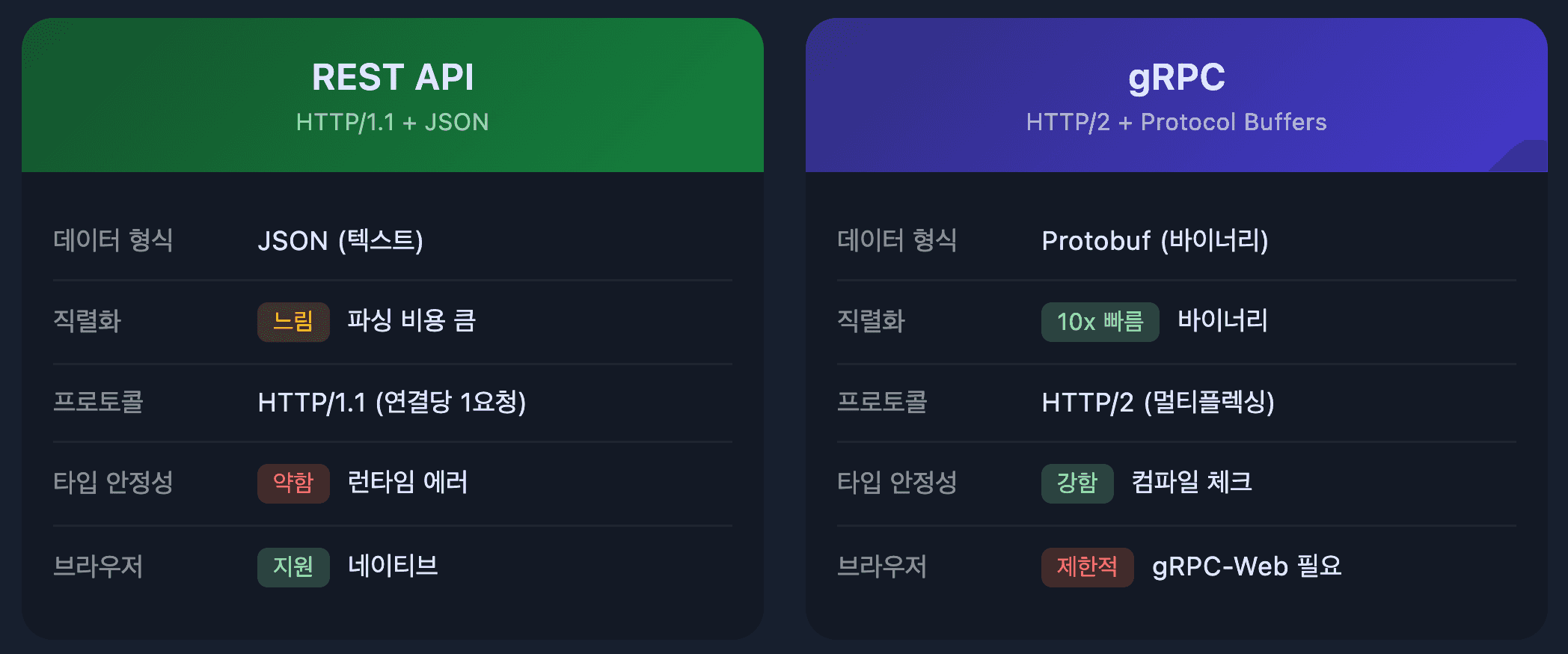
Task: Select the "HTTP/2 + Protocol Buffers" subtitle
Action: [1176, 122]
